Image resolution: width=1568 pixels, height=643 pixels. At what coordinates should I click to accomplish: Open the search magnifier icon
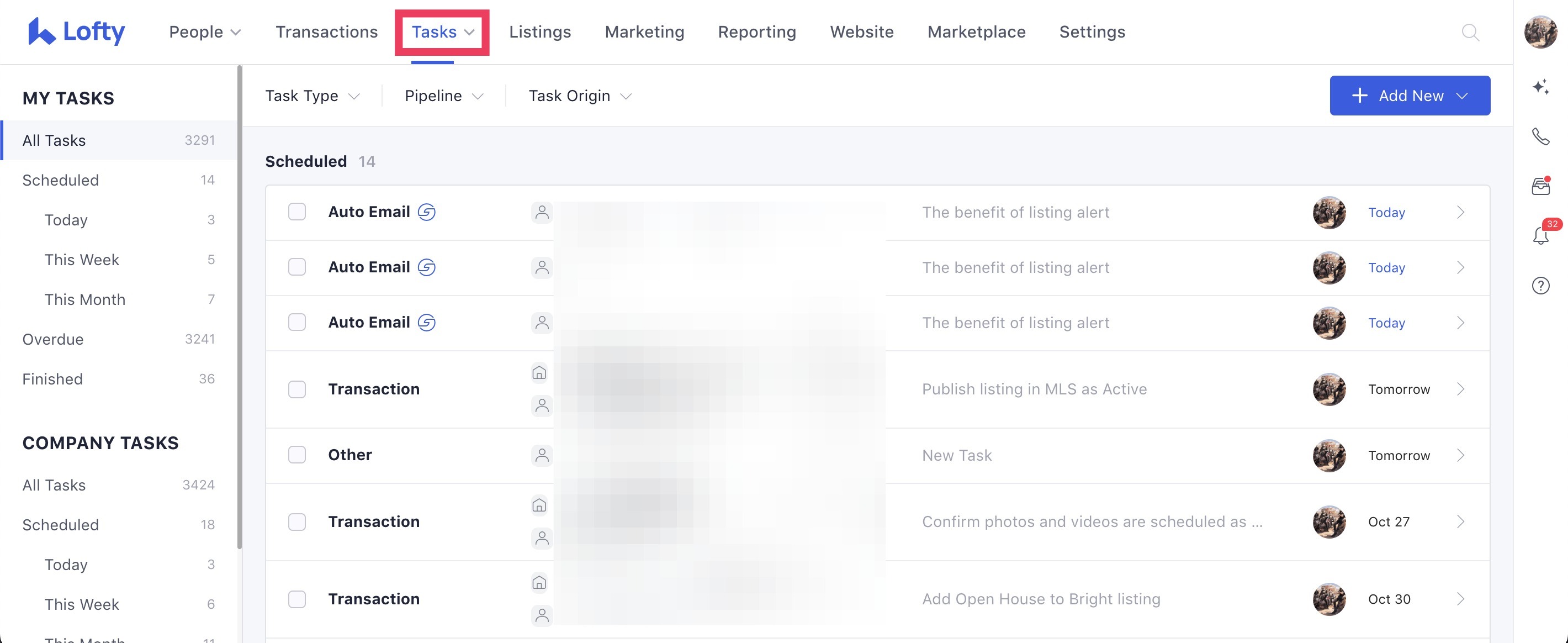click(1471, 32)
